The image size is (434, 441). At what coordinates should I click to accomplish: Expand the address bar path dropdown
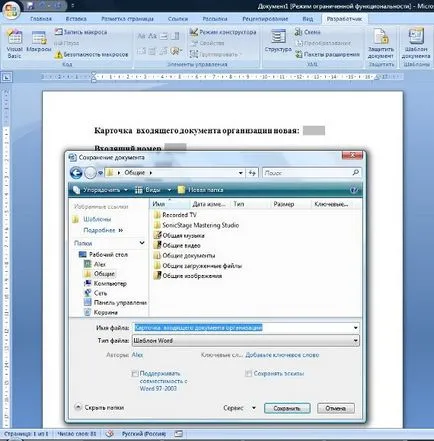point(241,173)
